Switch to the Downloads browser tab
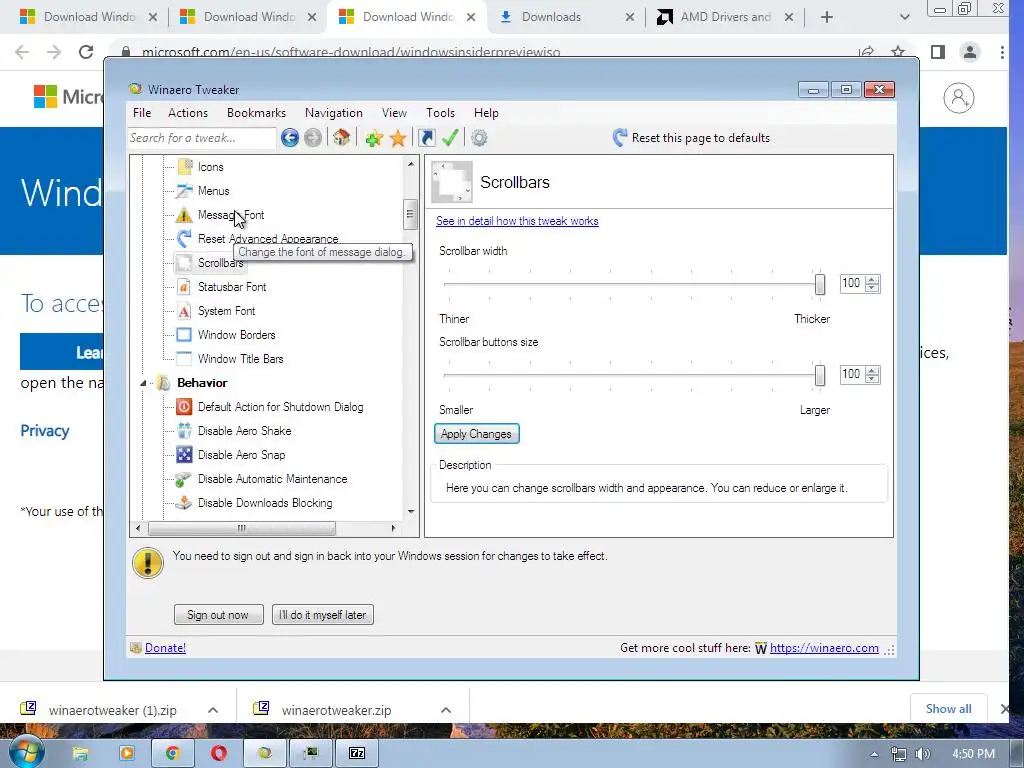 click(566, 17)
